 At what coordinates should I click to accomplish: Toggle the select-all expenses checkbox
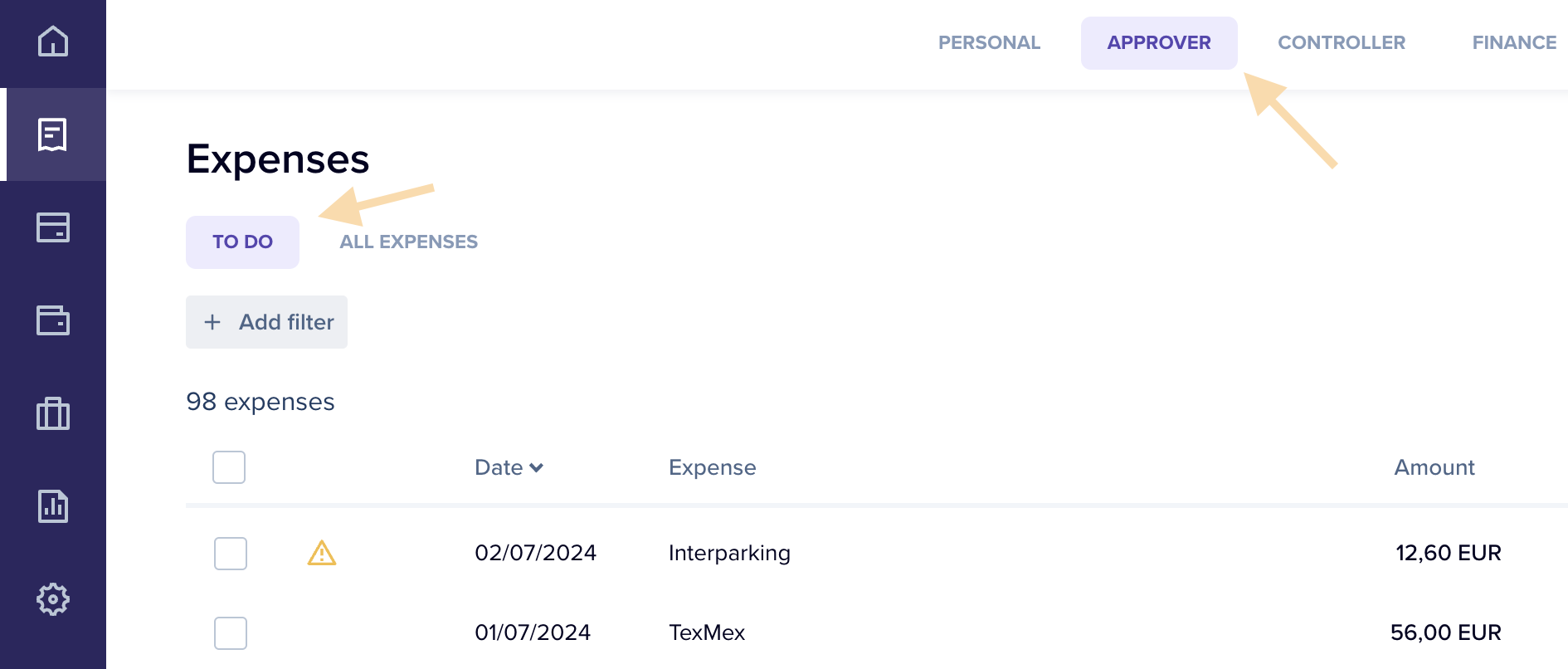pos(229,467)
